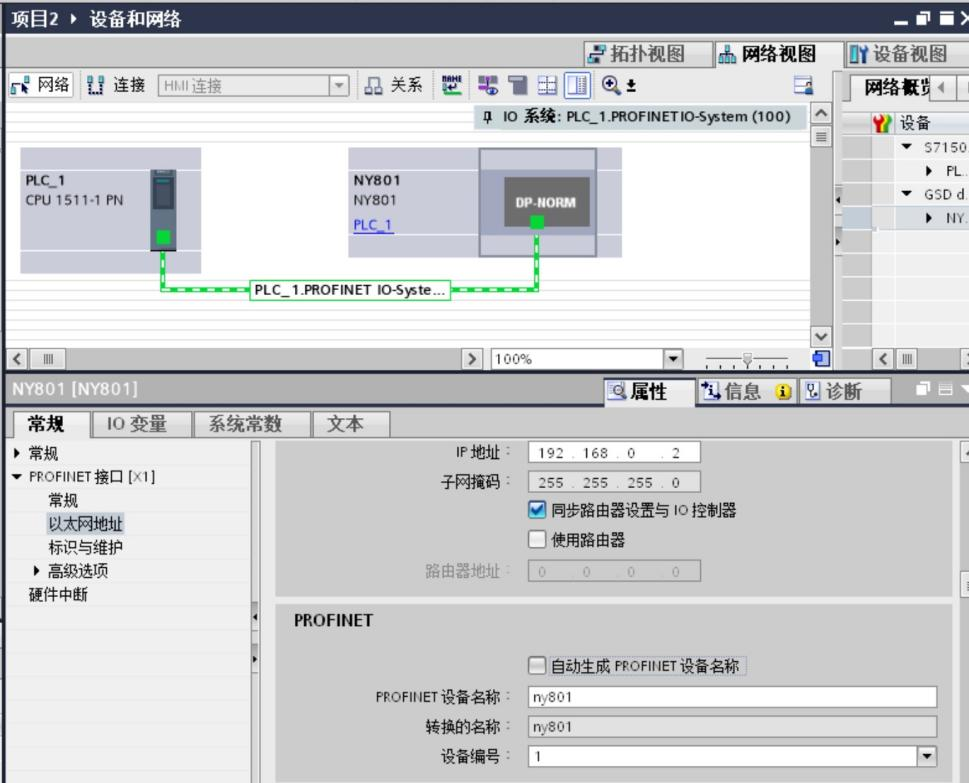Open the HMI连接 connection type dropdown

pos(339,85)
